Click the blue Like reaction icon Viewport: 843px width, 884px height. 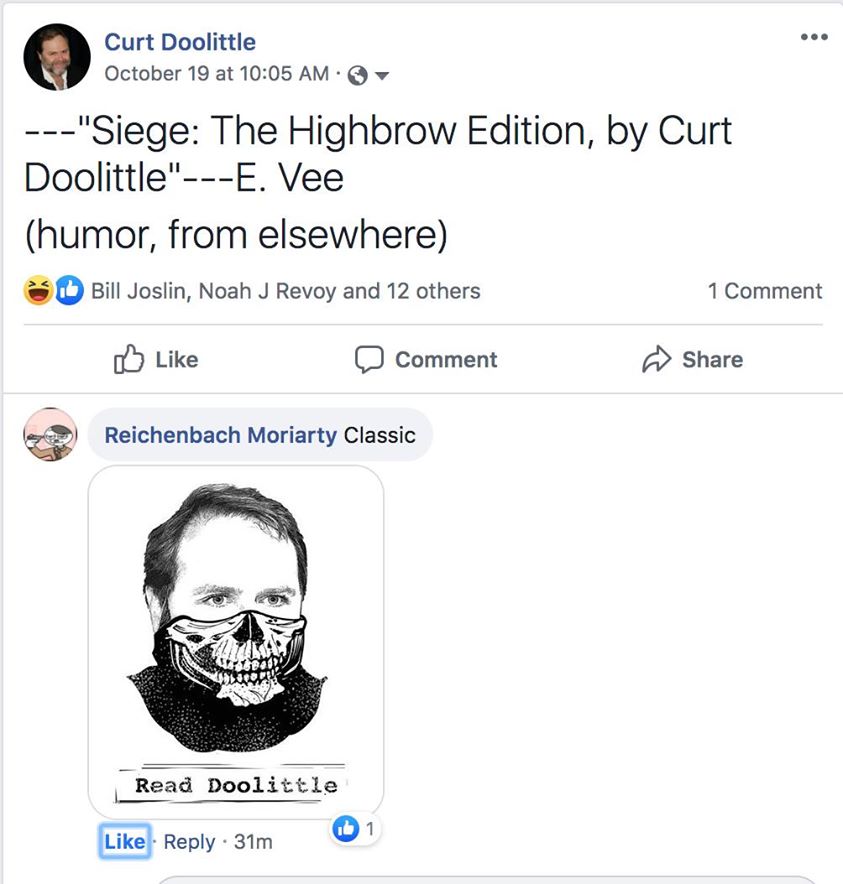(68, 291)
